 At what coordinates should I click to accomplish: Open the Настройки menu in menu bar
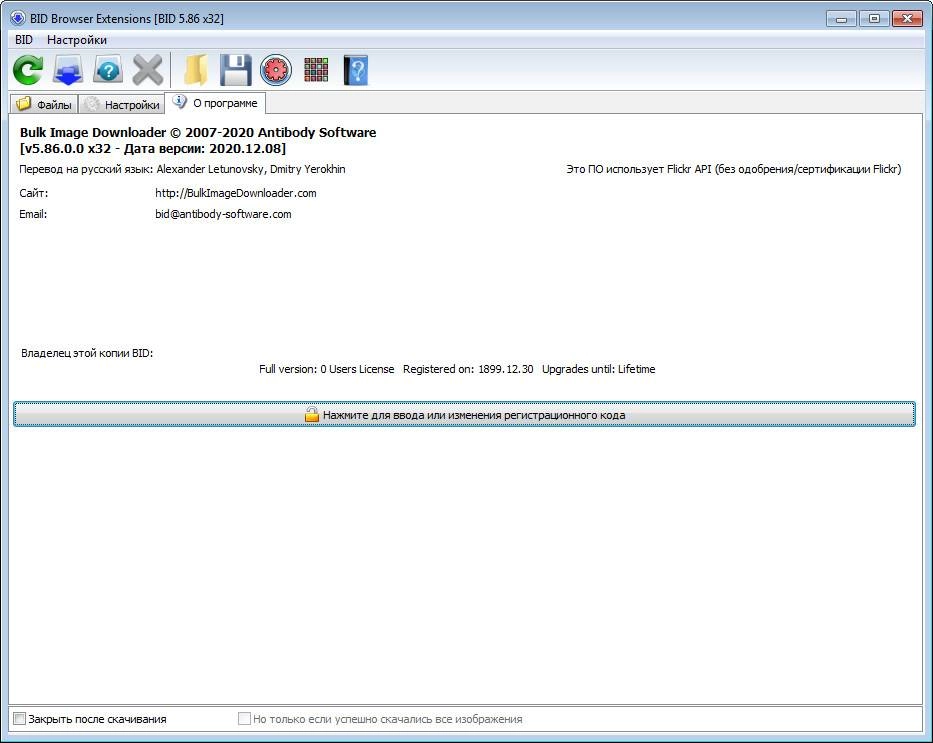pos(77,40)
